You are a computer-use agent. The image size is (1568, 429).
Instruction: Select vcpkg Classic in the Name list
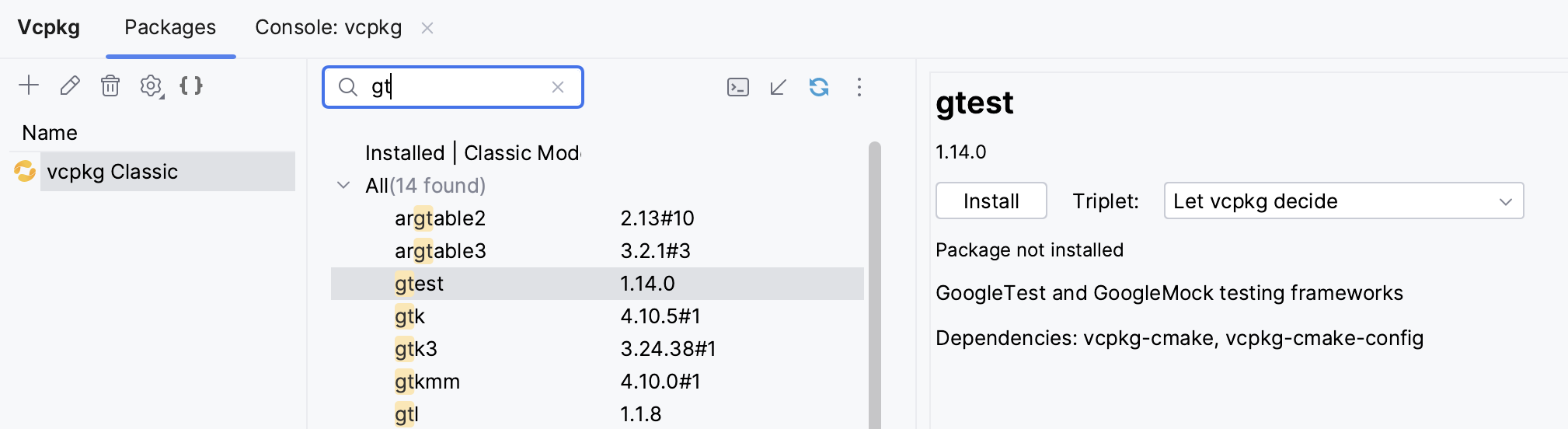tap(113, 172)
